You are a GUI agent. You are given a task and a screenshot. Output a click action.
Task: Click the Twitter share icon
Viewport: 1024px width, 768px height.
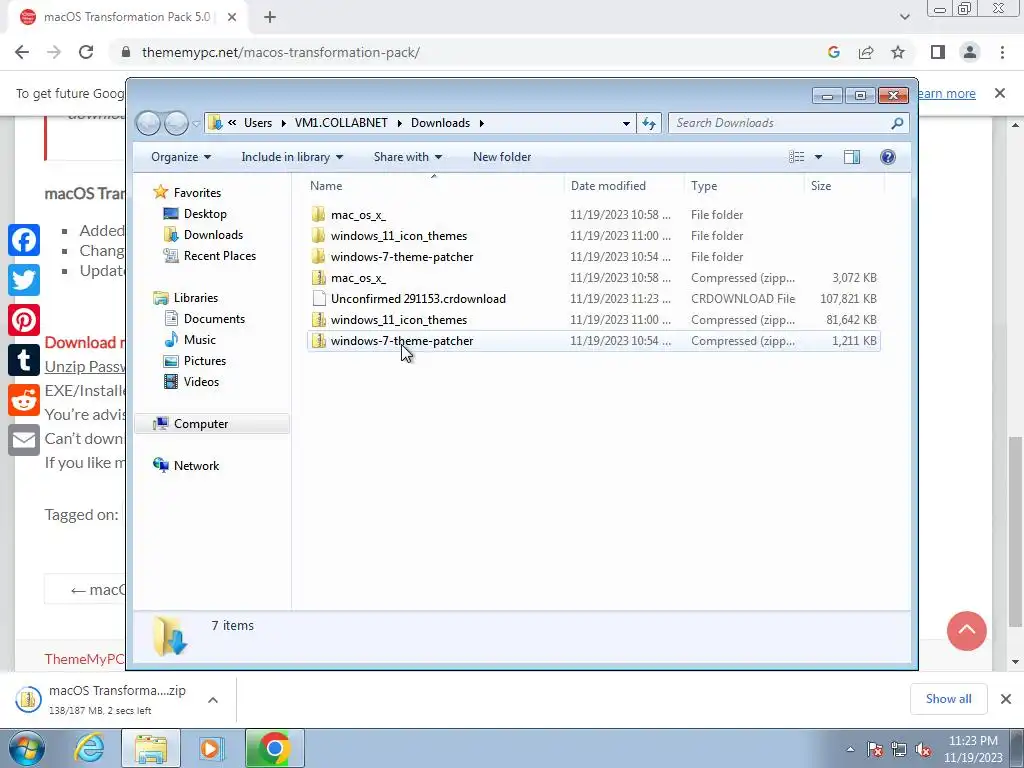point(24,280)
